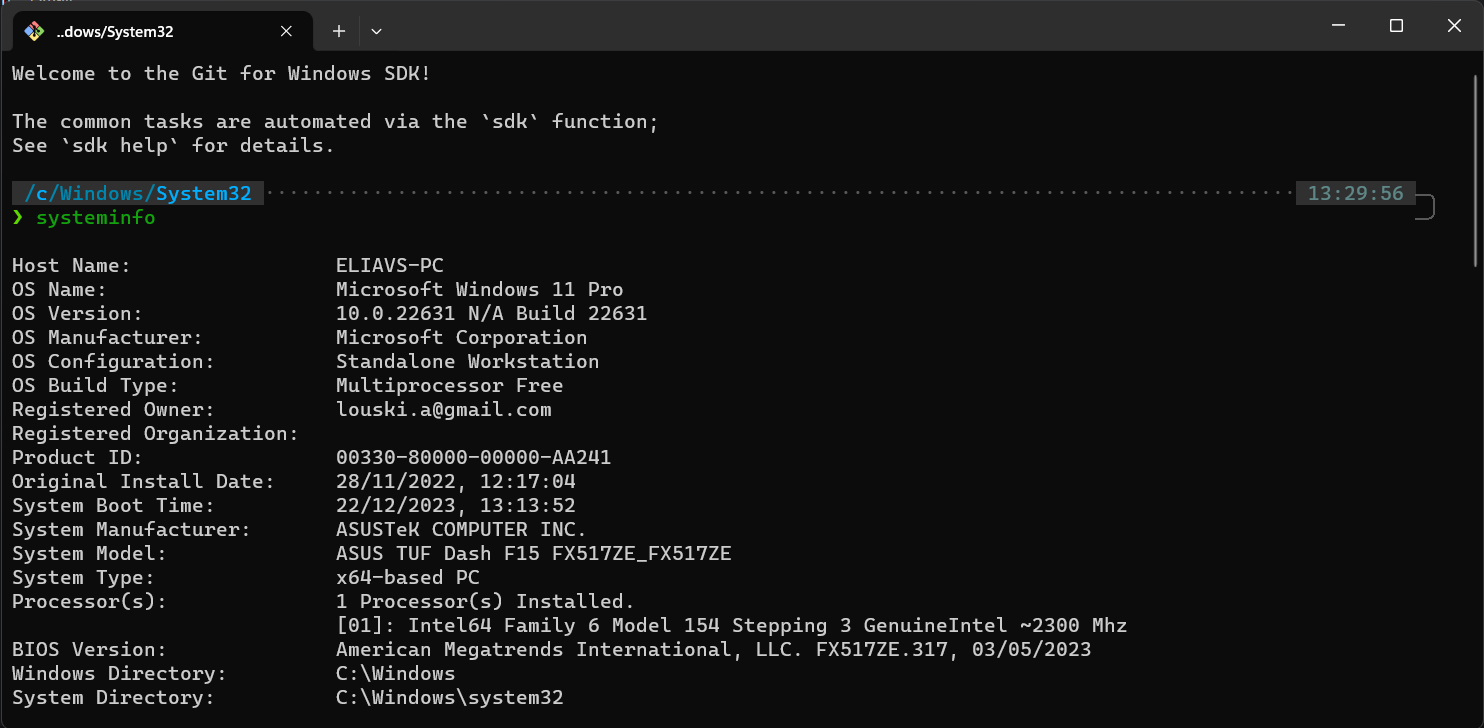Click Product ID 00330-80000-00000-AA241
The image size is (1484, 728).
(x=474, y=457)
